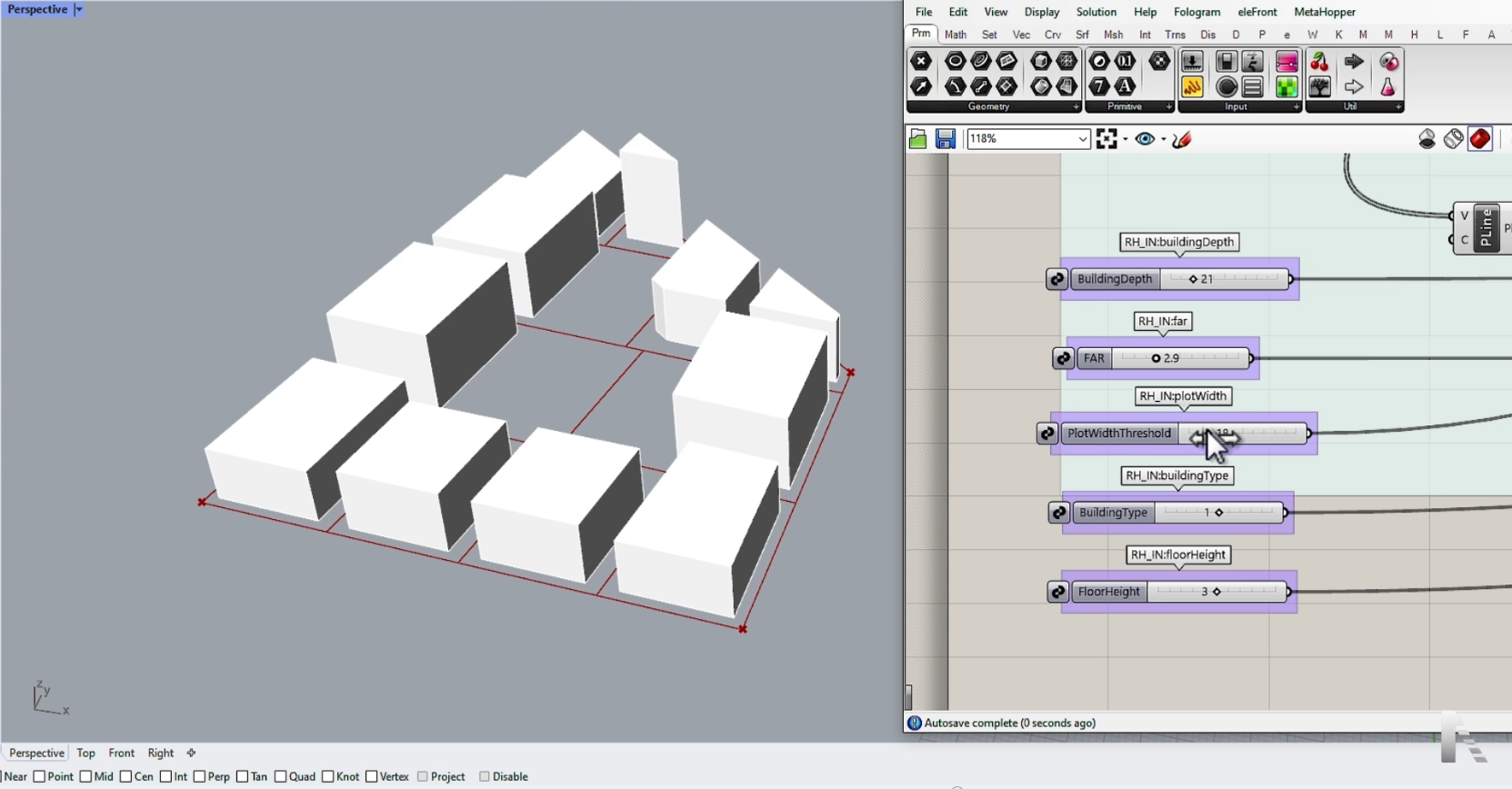Image resolution: width=1512 pixels, height=789 pixels.
Task: Click the Save document floppy disk icon
Action: coord(945,139)
